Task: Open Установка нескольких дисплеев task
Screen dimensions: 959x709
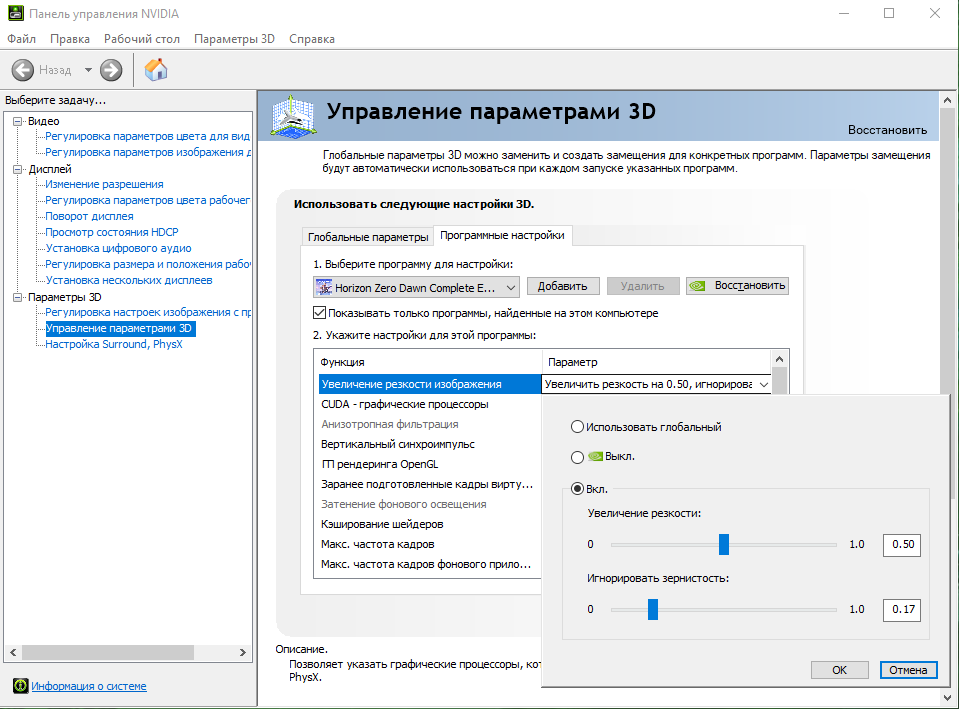Action: coord(129,280)
